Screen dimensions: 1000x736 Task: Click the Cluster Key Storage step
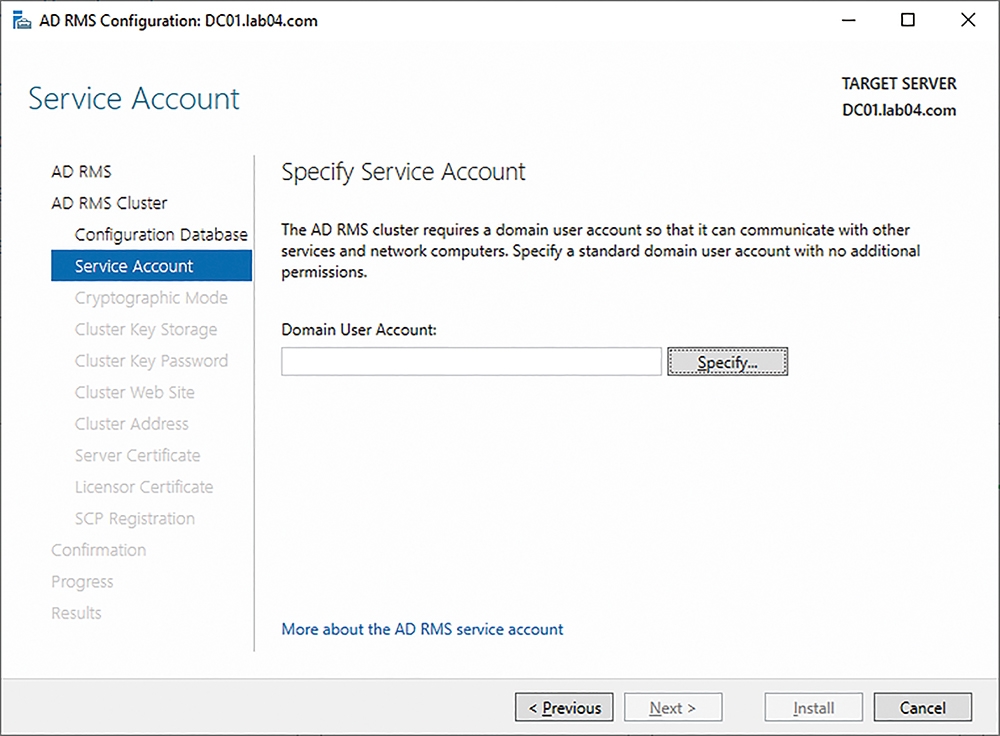[146, 329]
